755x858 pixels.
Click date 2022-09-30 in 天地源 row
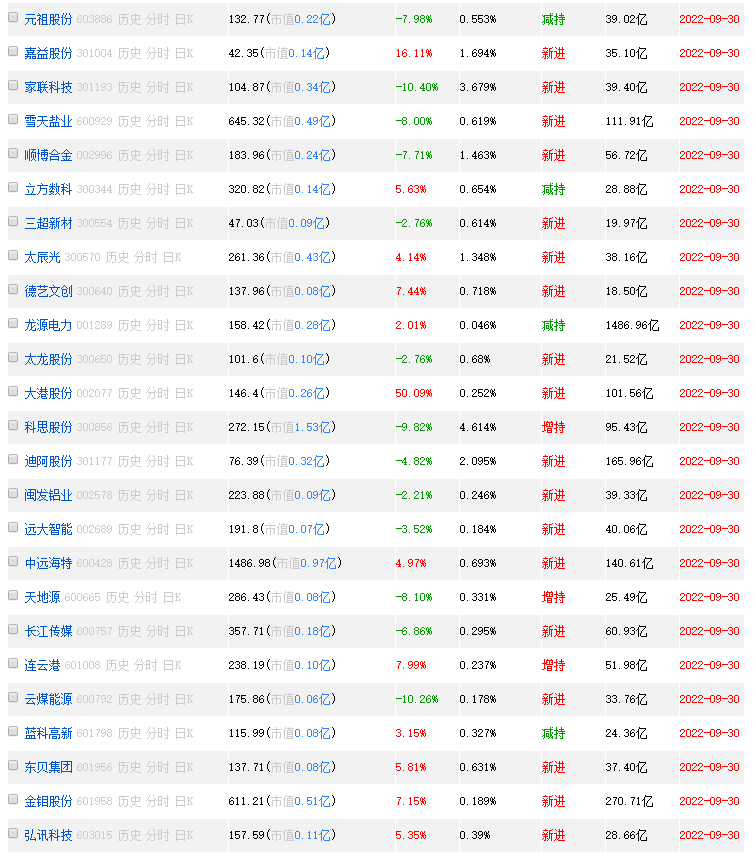[x=709, y=597]
